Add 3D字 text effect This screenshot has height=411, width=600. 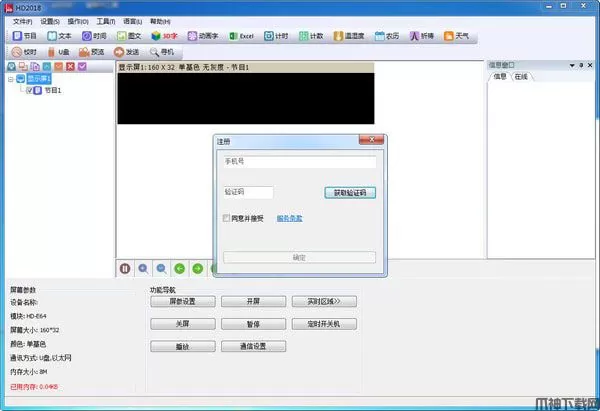tap(165, 36)
